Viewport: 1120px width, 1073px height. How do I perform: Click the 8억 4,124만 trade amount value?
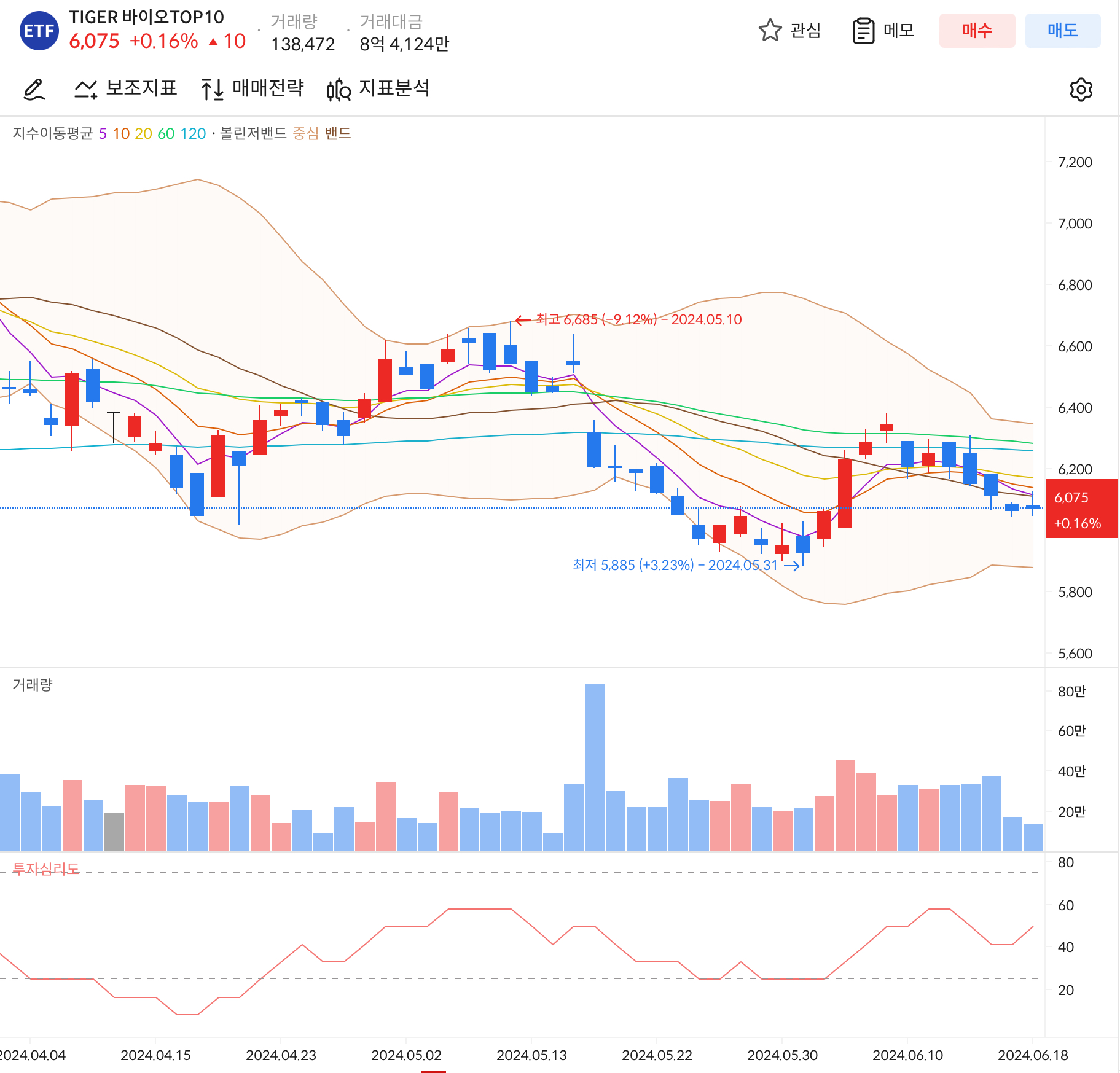(x=404, y=44)
